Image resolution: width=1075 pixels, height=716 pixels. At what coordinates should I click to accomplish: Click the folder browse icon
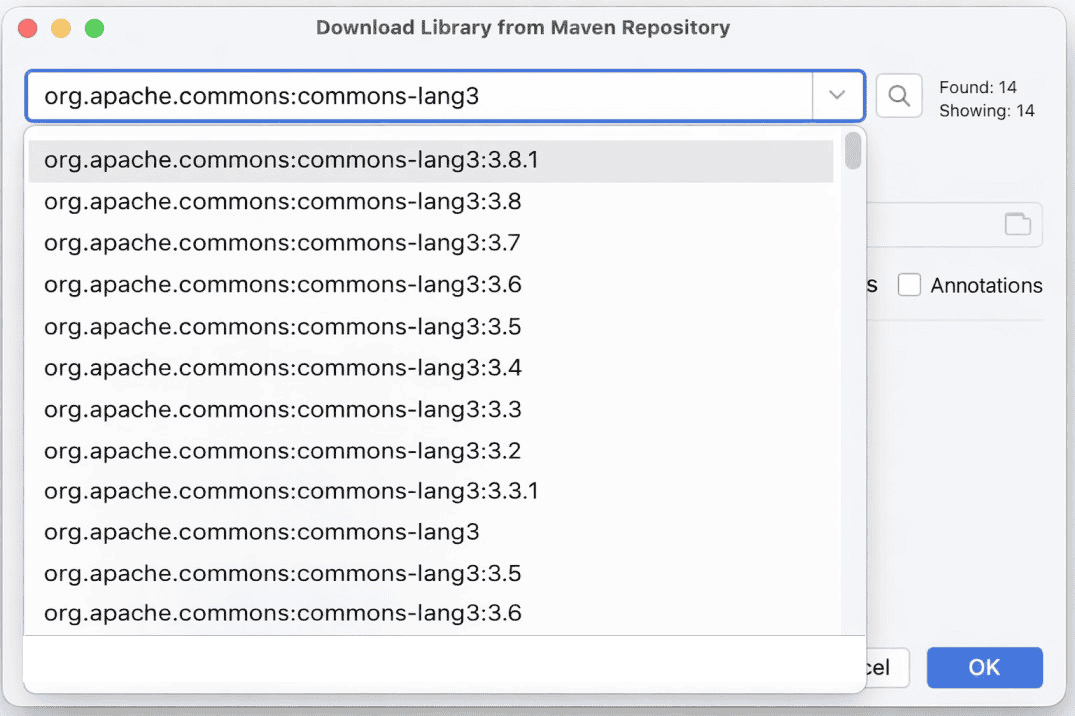point(1017,225)
